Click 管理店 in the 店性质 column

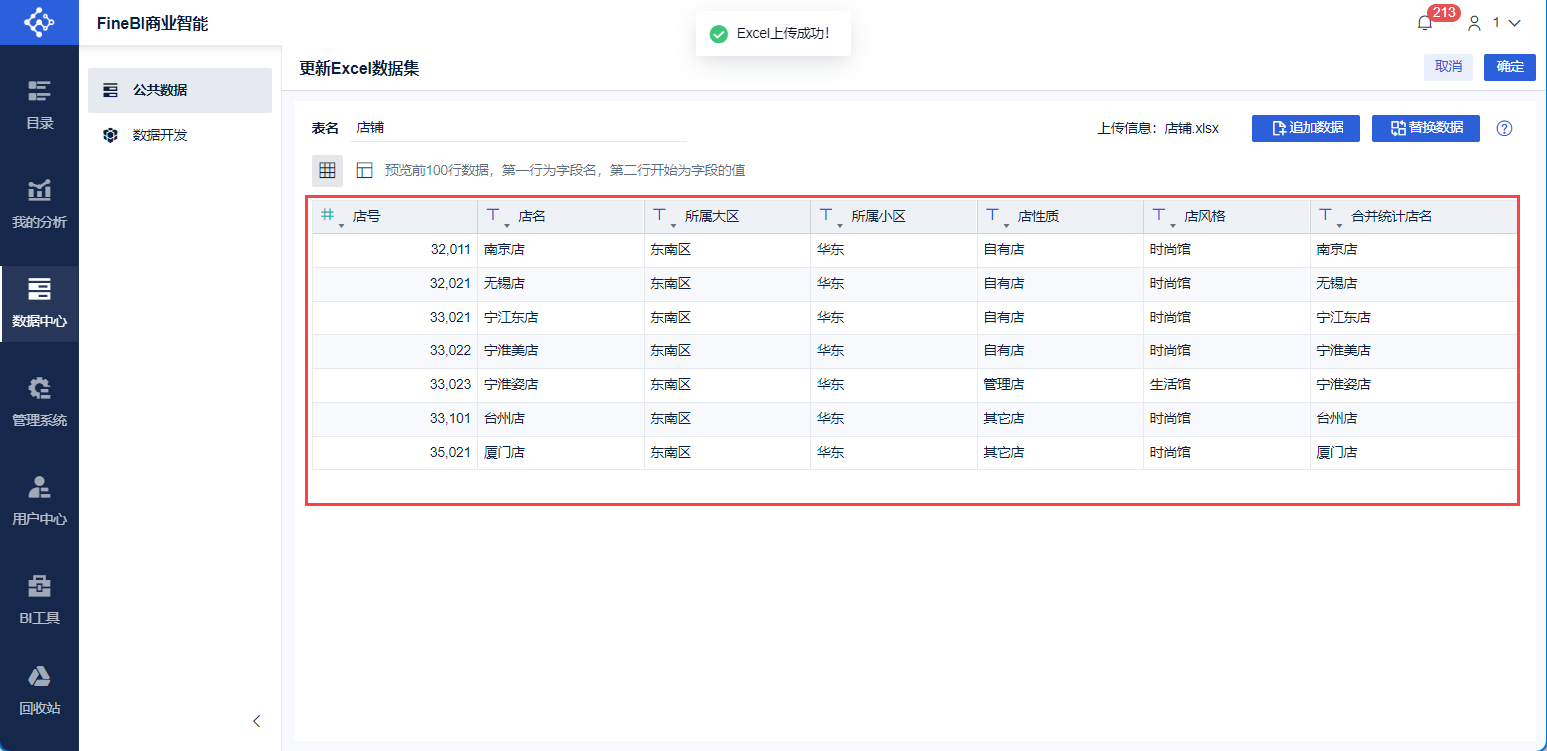[1004, 385]
